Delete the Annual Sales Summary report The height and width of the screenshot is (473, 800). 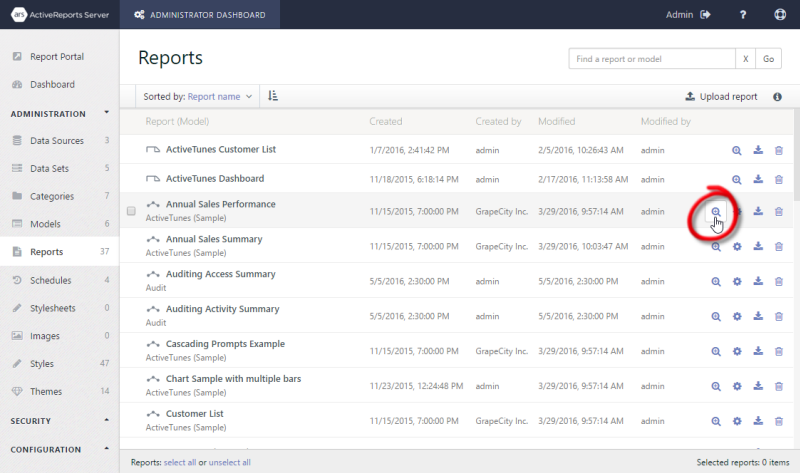(x=779, y=246)
